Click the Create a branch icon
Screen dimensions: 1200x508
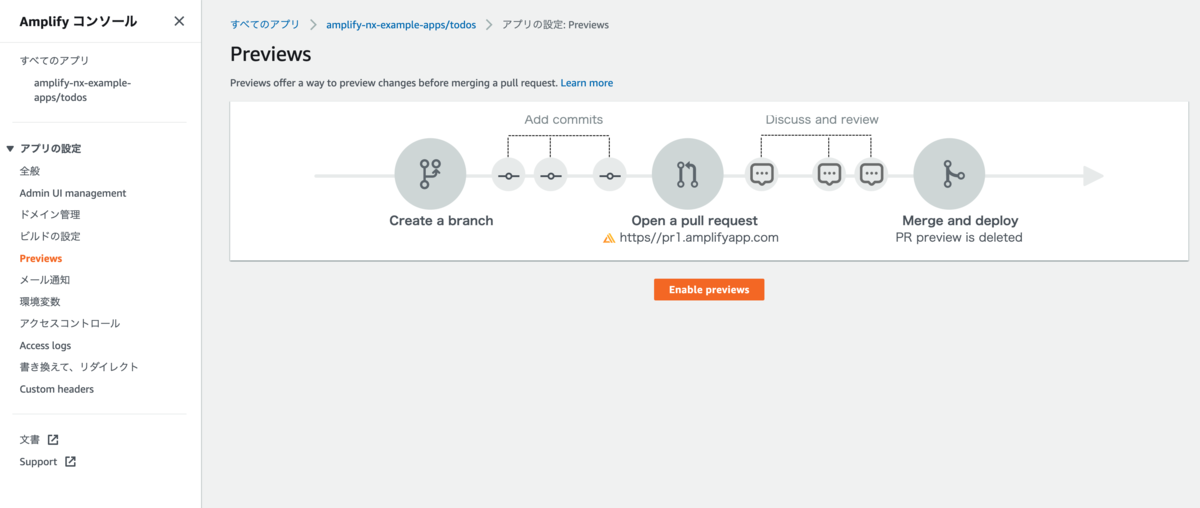pyautogui.click(x=430, y=174)
